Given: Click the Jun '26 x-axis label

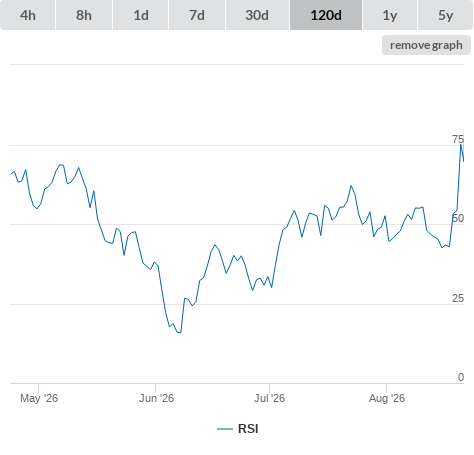Looking at the screenshot, I should pyautogui.click(x=156, y=398).
